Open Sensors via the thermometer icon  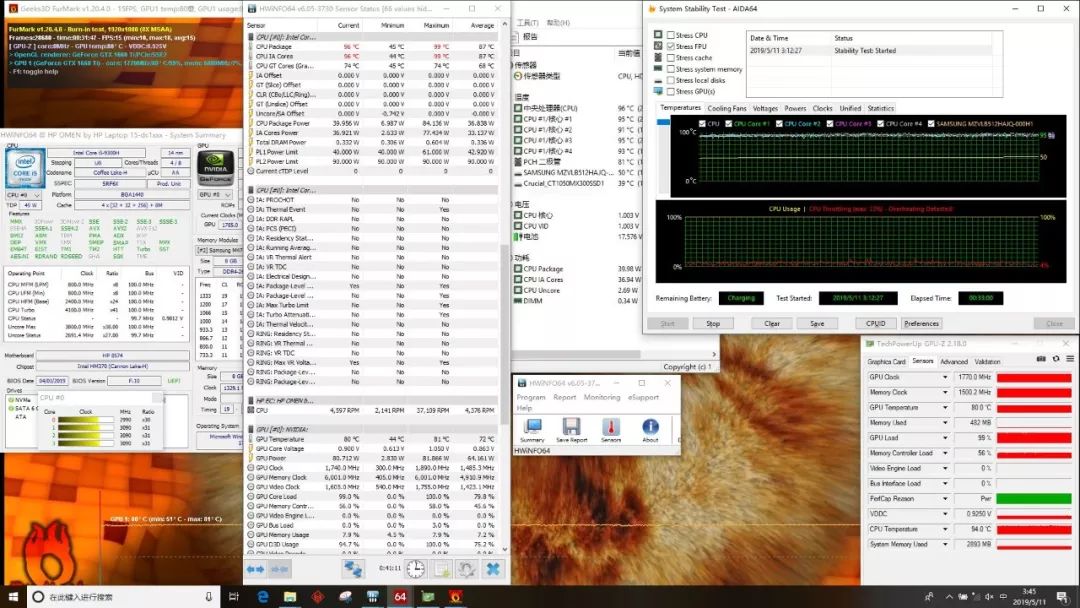point(610,427)
